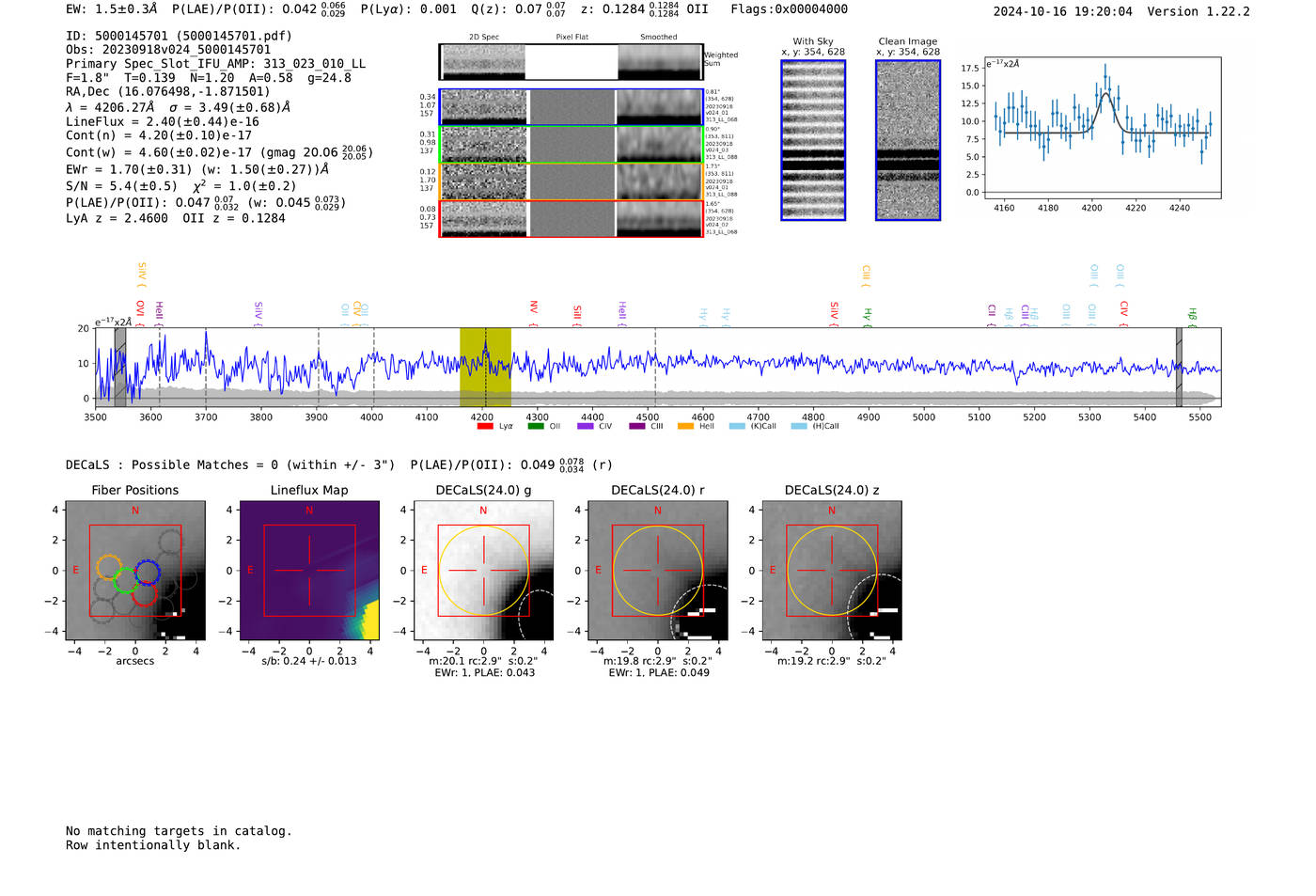Viewport: 1316px width, 896px height.
Task: Click the LineFlux = 2.40(±0.44)e-16 line
Action: coord(163,121)
